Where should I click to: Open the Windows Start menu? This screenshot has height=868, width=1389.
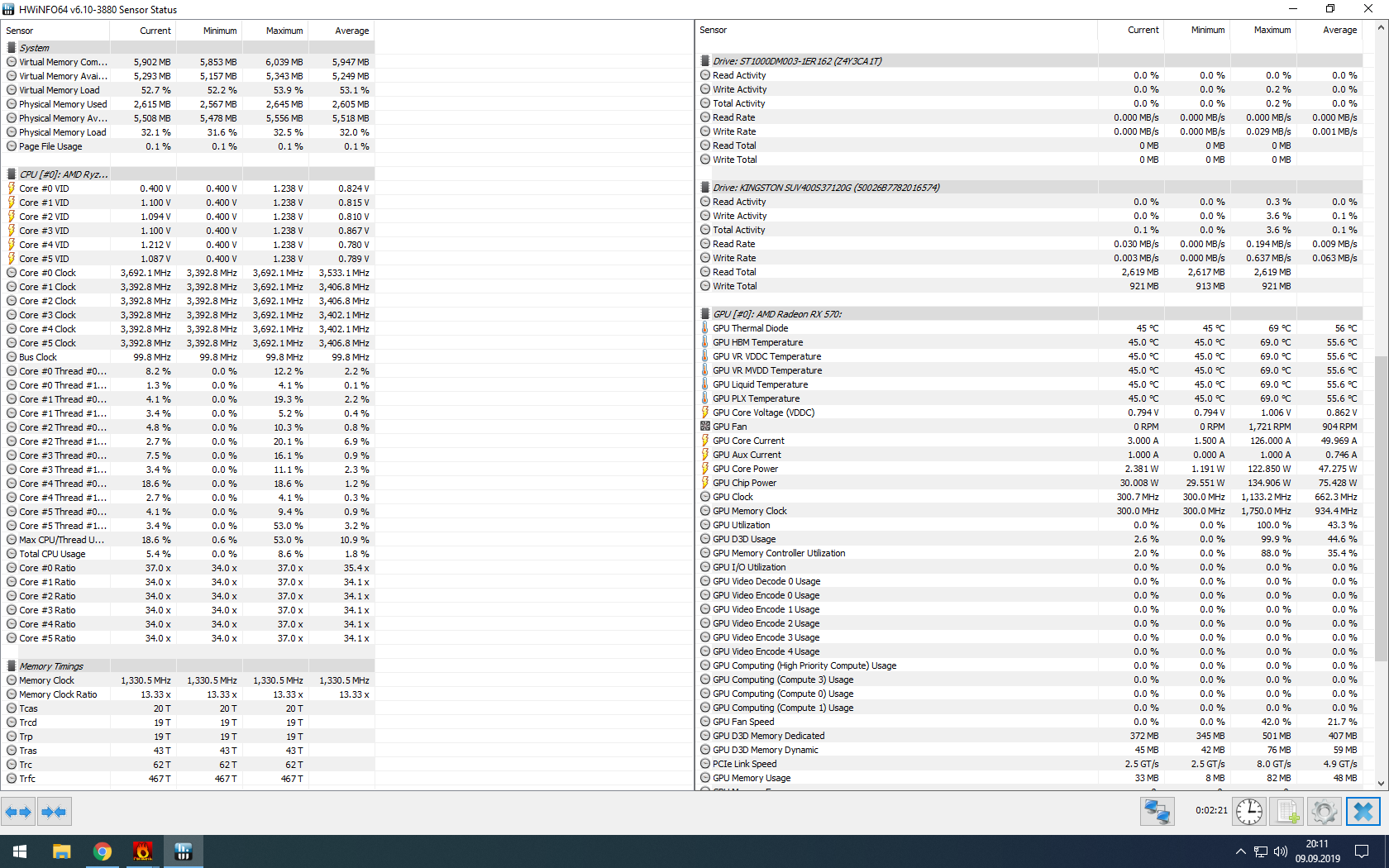click(20, 851)
